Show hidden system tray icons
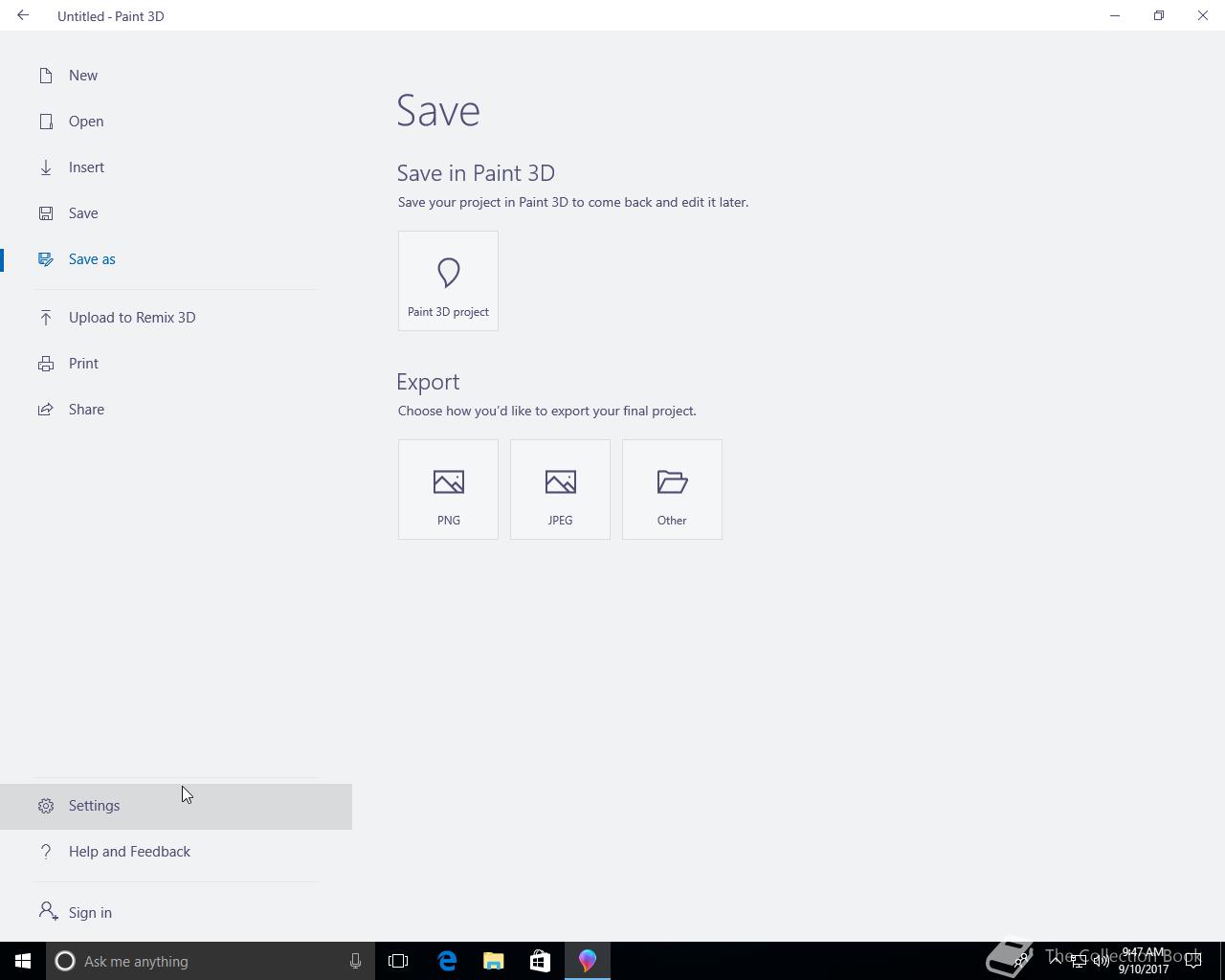 click(1056, 961)
